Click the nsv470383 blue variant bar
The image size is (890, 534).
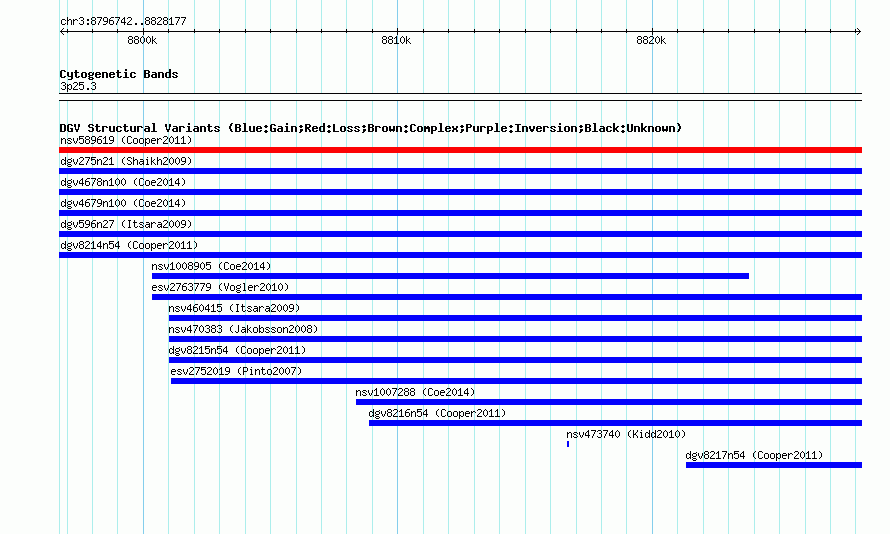515,339
